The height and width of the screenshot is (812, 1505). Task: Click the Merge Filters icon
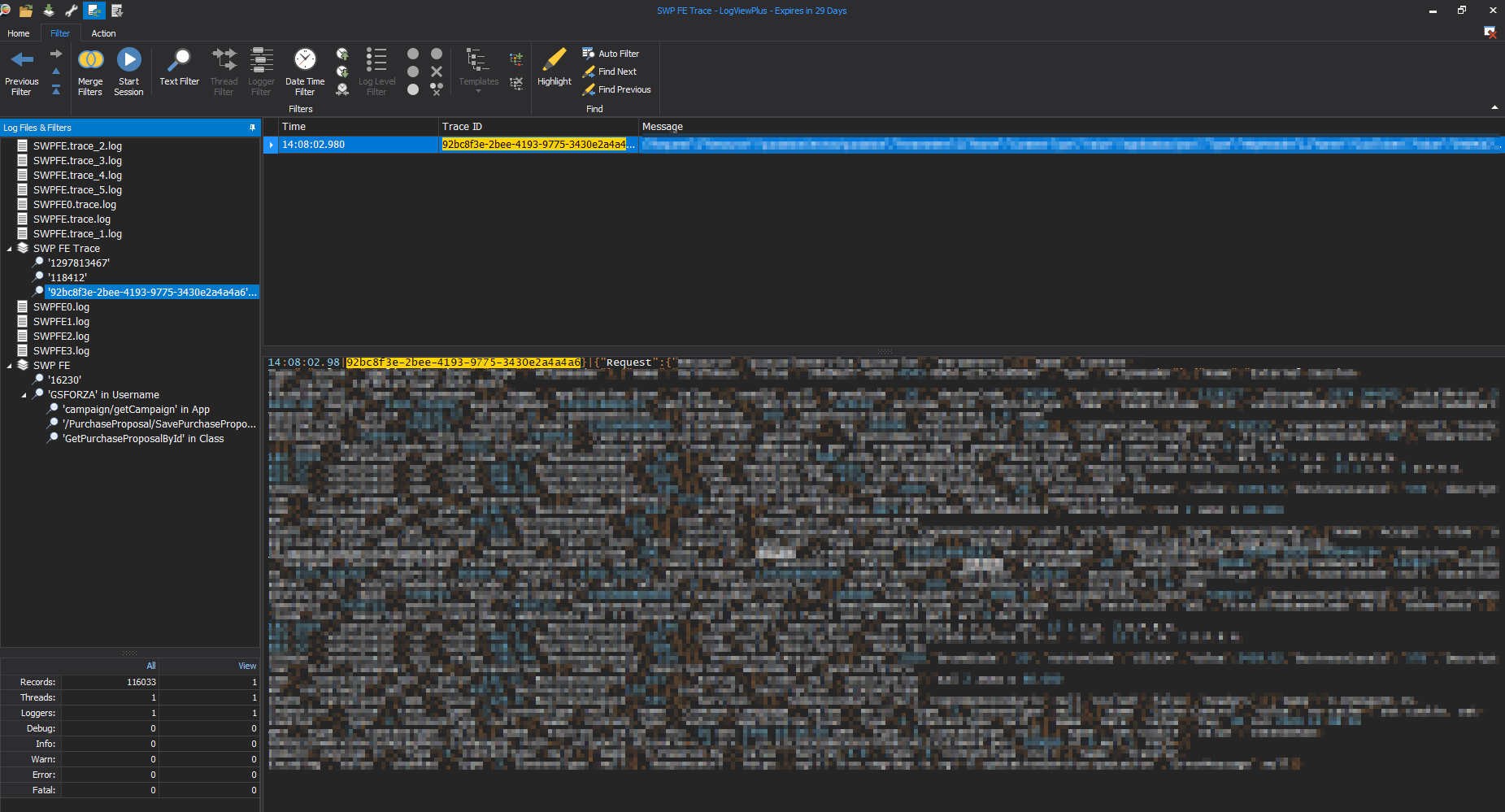pyautogui.click(x=90, y=60)
